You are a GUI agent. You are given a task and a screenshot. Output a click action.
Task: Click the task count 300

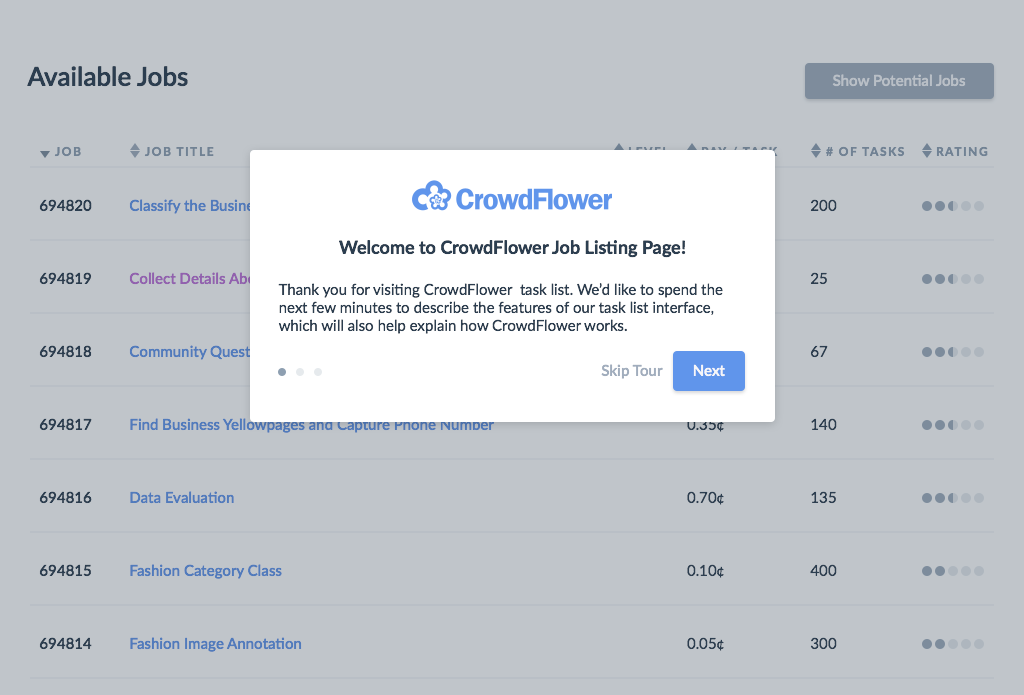pyautogui.click(x=824, y=644)
